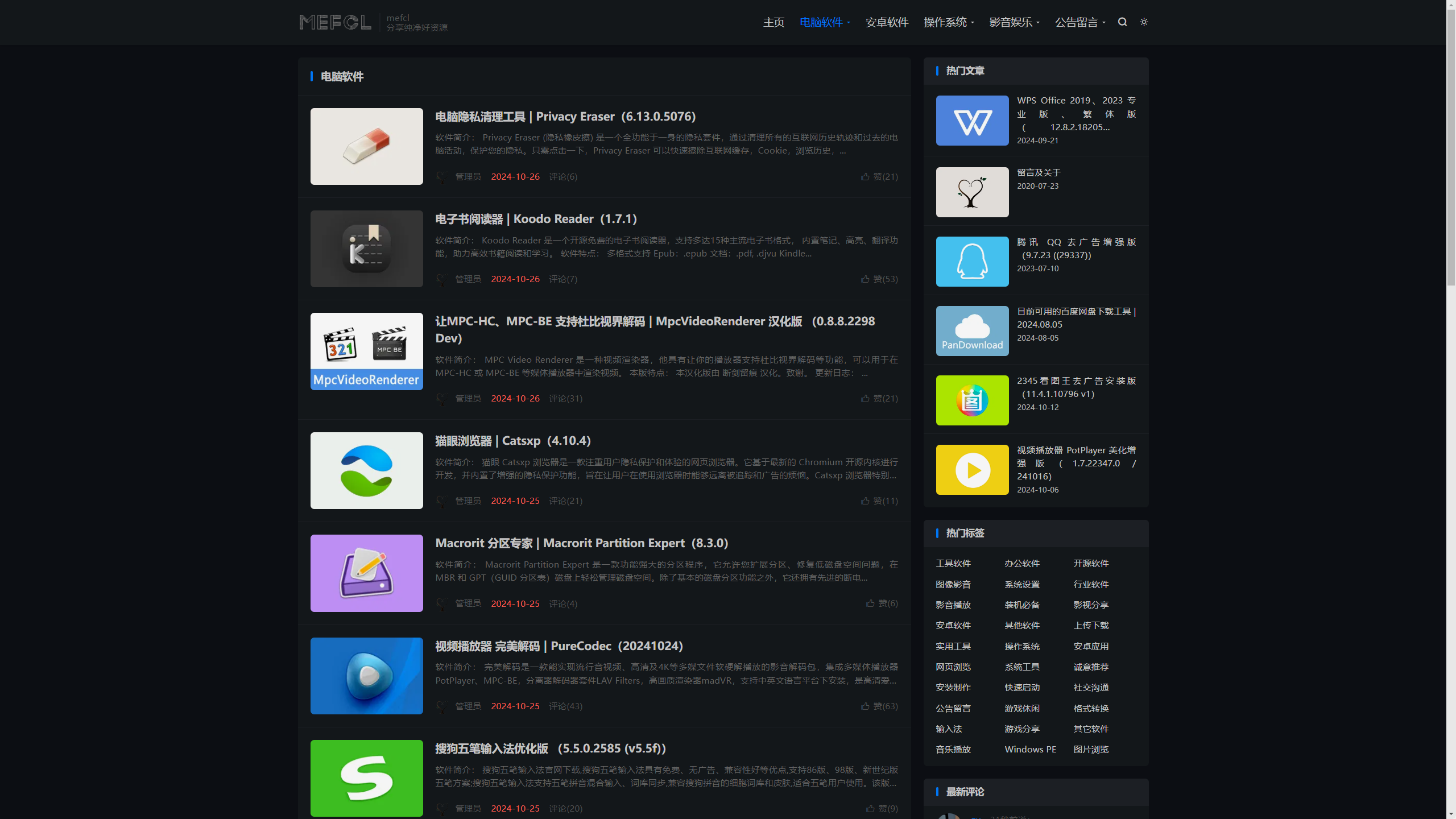Expand the 电脑软件 dropdown menu
Viewport: 1456px width, 819px height.
pyautogui.click(x=825, y=22)
